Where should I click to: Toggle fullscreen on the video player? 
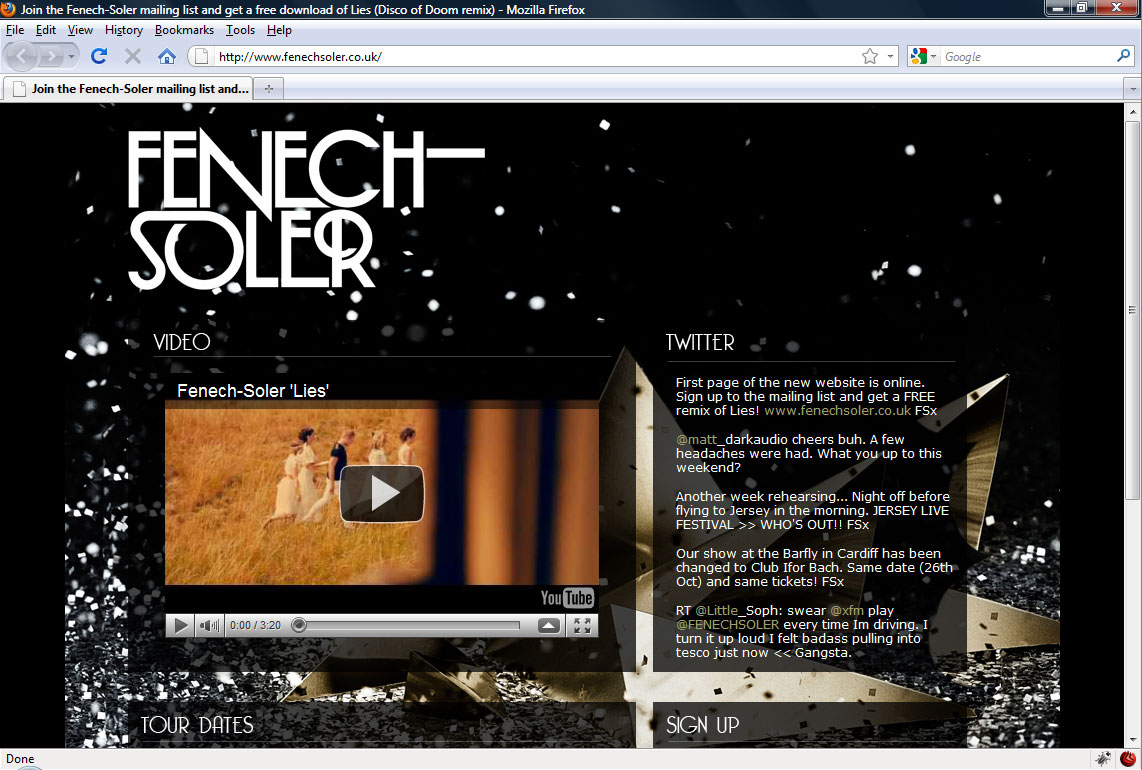tap(582, 625)
